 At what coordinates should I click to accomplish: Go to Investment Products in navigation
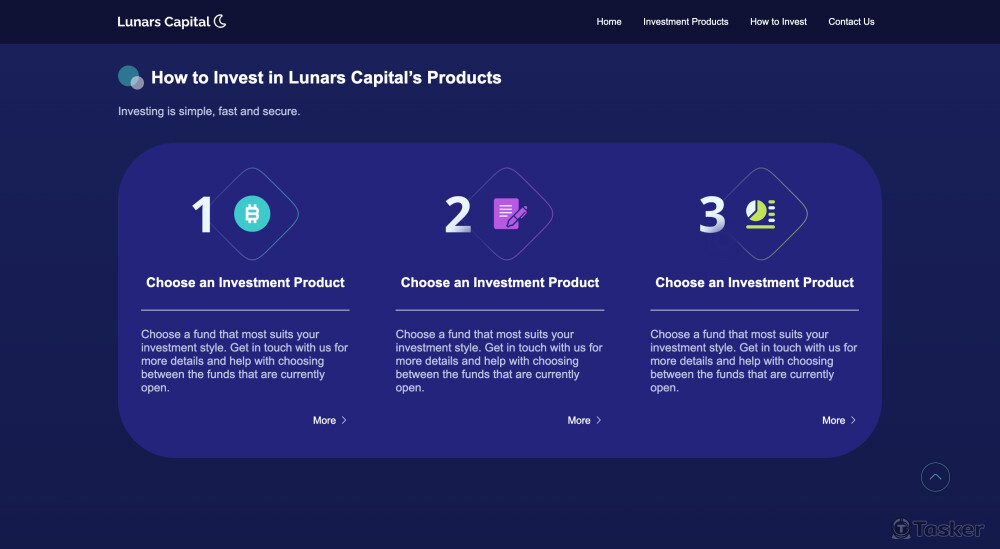[x=686, y=22]
